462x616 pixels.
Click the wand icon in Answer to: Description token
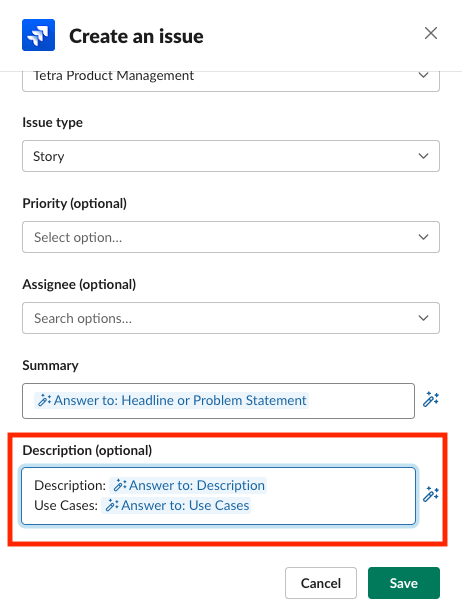point(120,486)
